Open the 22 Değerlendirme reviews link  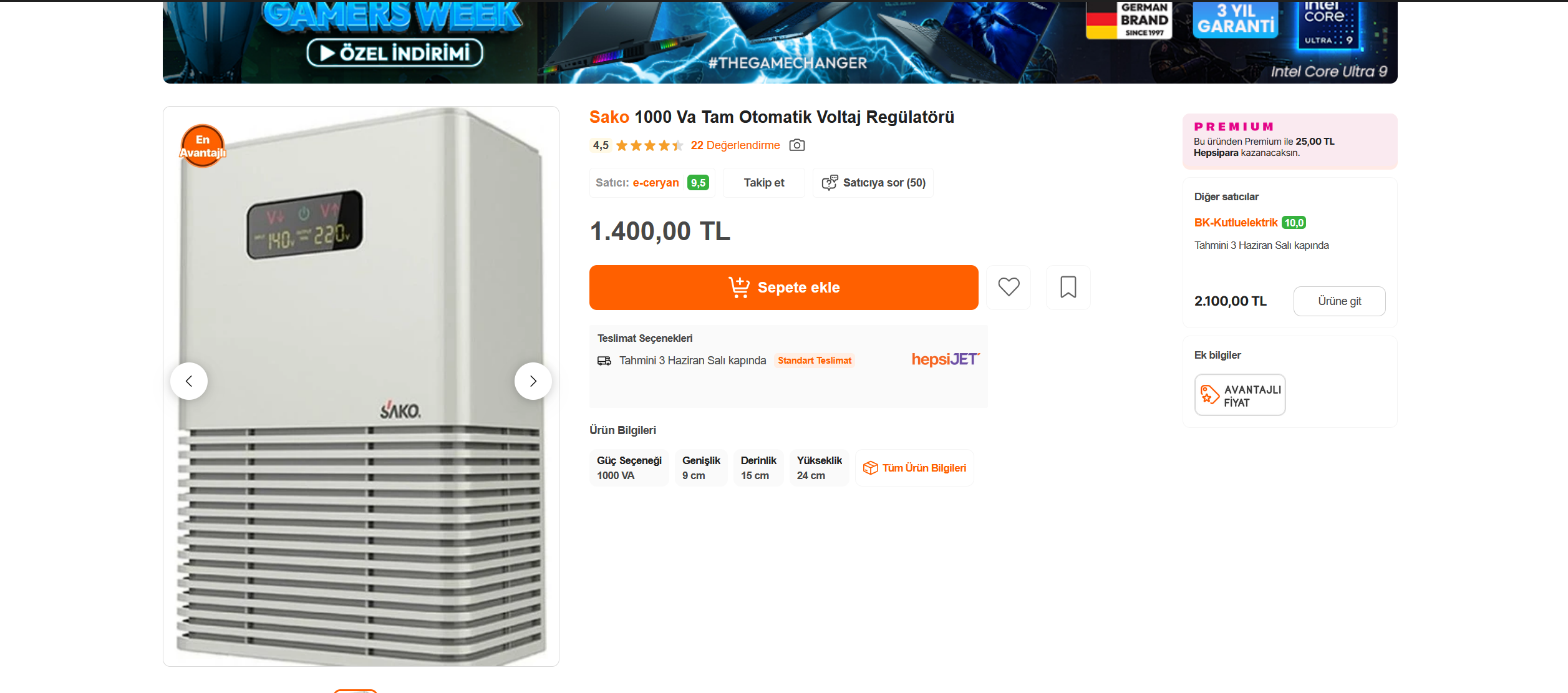click(x=735, y=145)
